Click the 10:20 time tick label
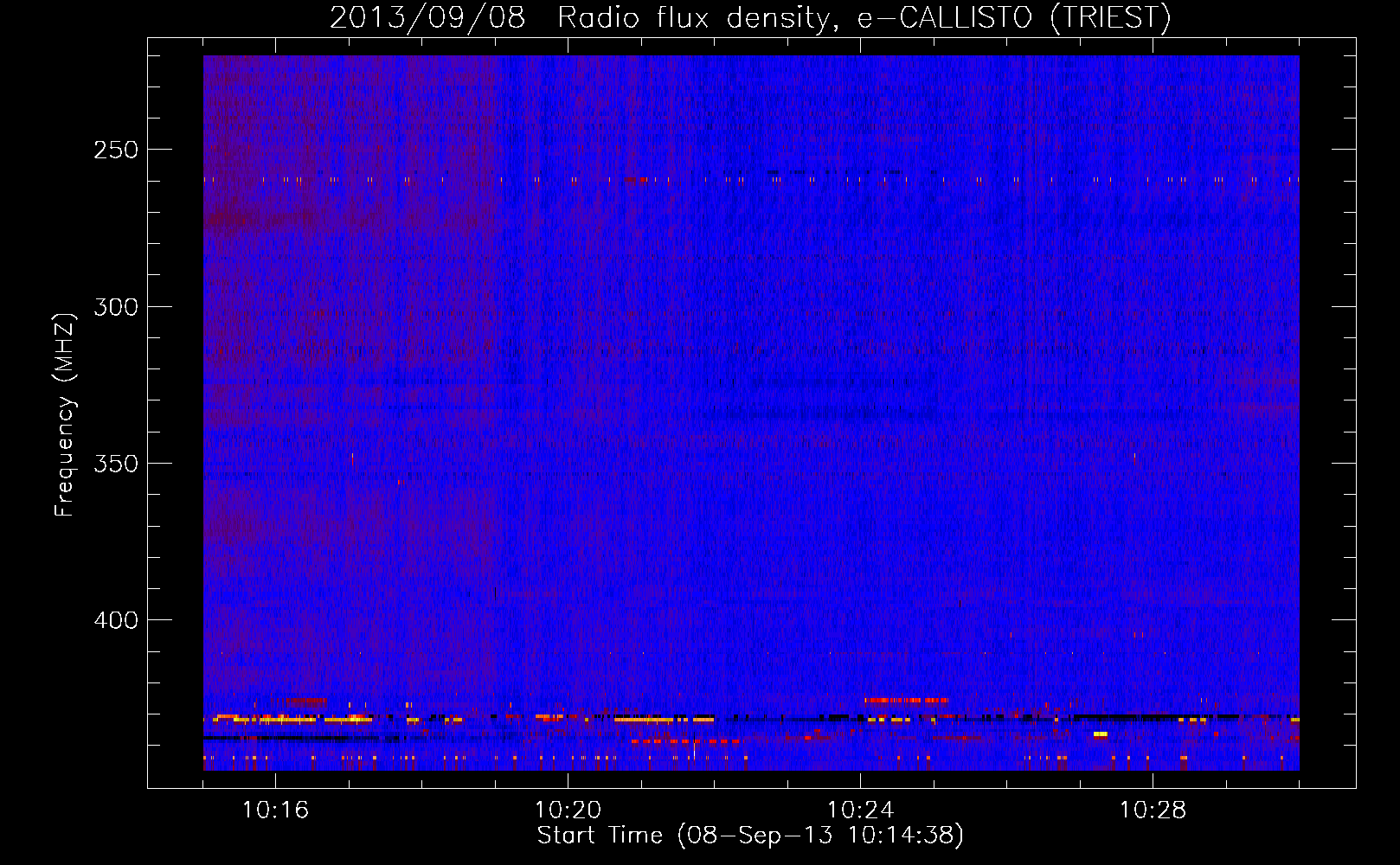The height and width of the screenshot is (865, 1400). click(568, 811)
